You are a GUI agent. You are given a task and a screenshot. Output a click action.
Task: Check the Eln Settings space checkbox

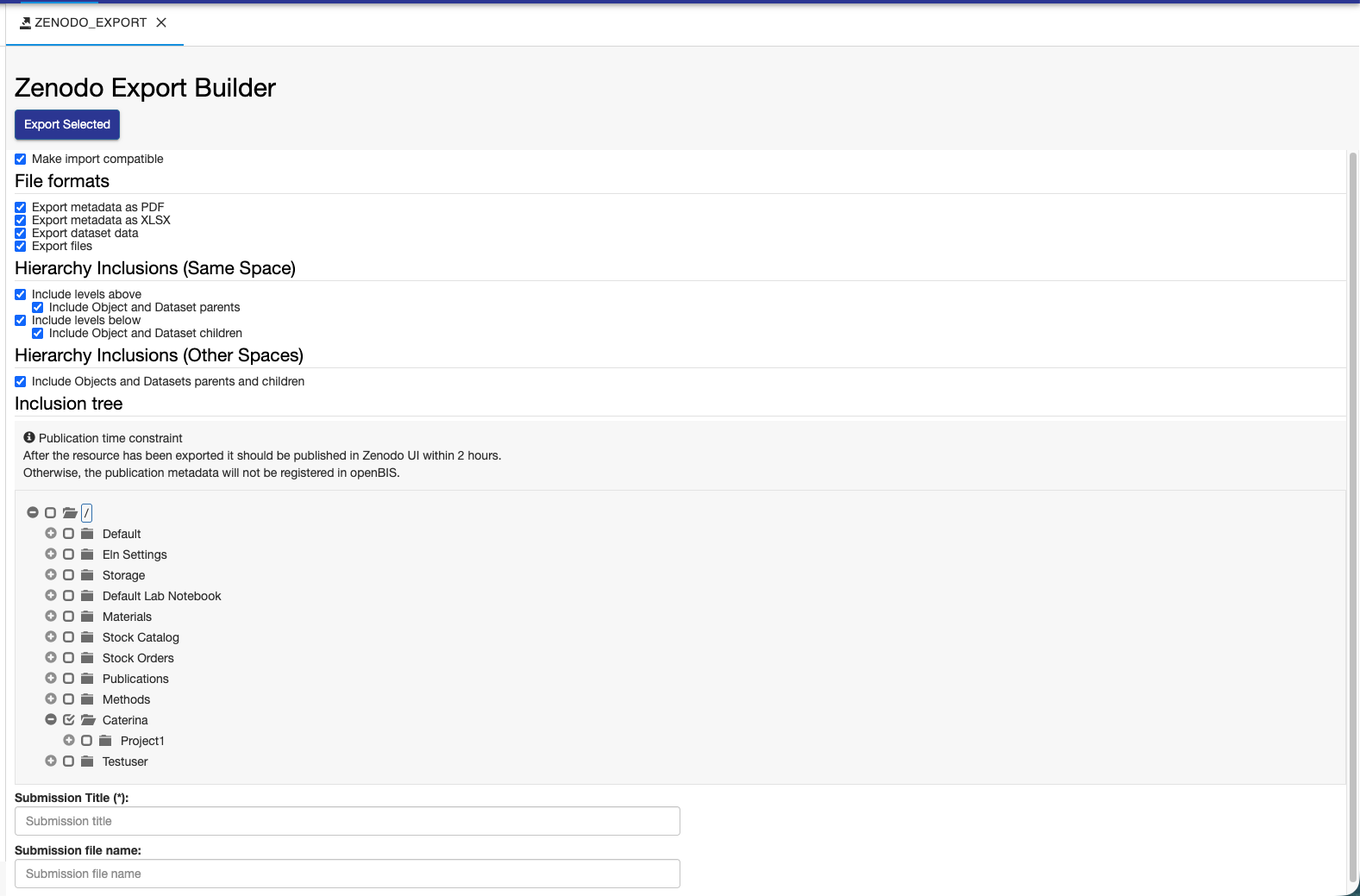point(68,554)
